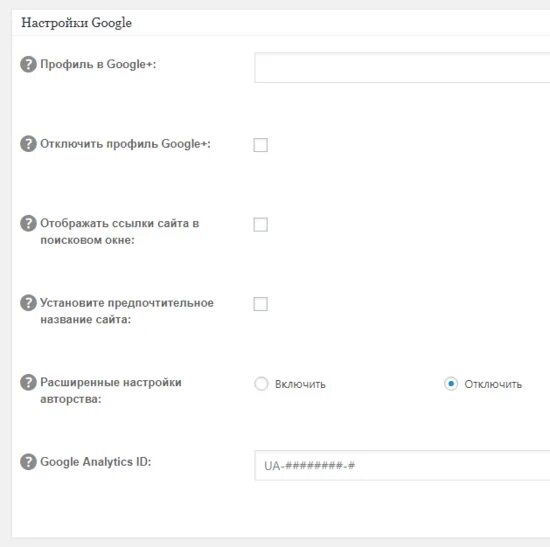Viewport: 550px width, 547px height.
Task: Show help for Установите предпочтительное название сайта
Action: click(x=28, y=303)
